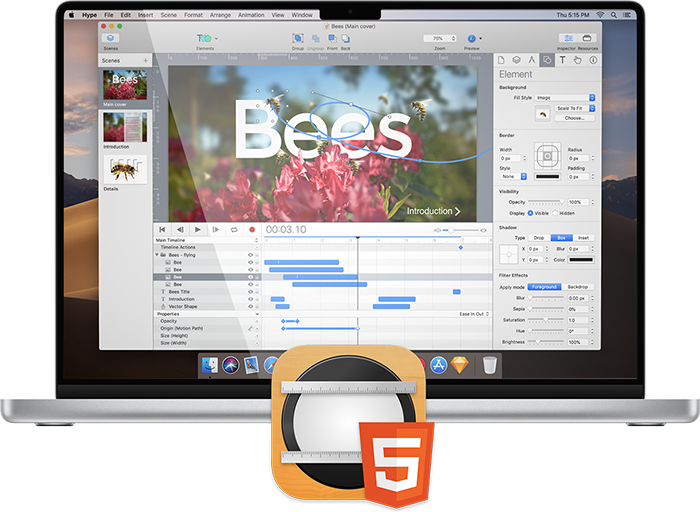
Task: Step forward one frame
Action: 216,229
